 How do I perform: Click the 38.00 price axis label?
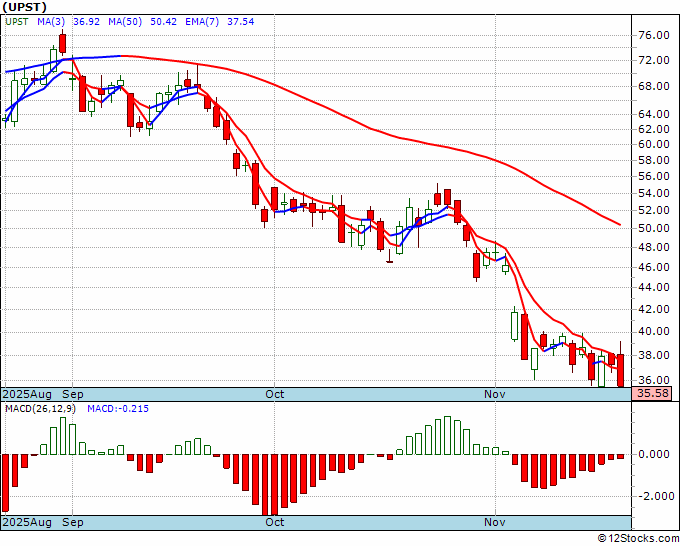pos(654,356)
